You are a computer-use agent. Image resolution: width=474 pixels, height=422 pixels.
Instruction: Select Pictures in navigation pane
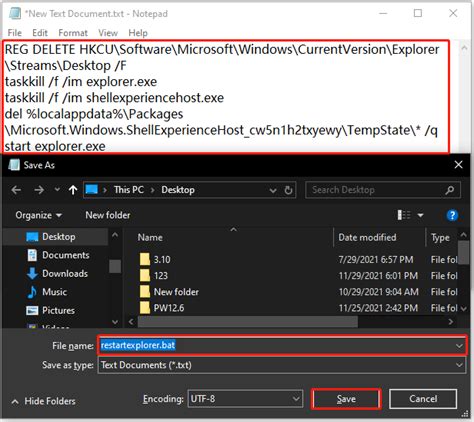pos(58,310)
